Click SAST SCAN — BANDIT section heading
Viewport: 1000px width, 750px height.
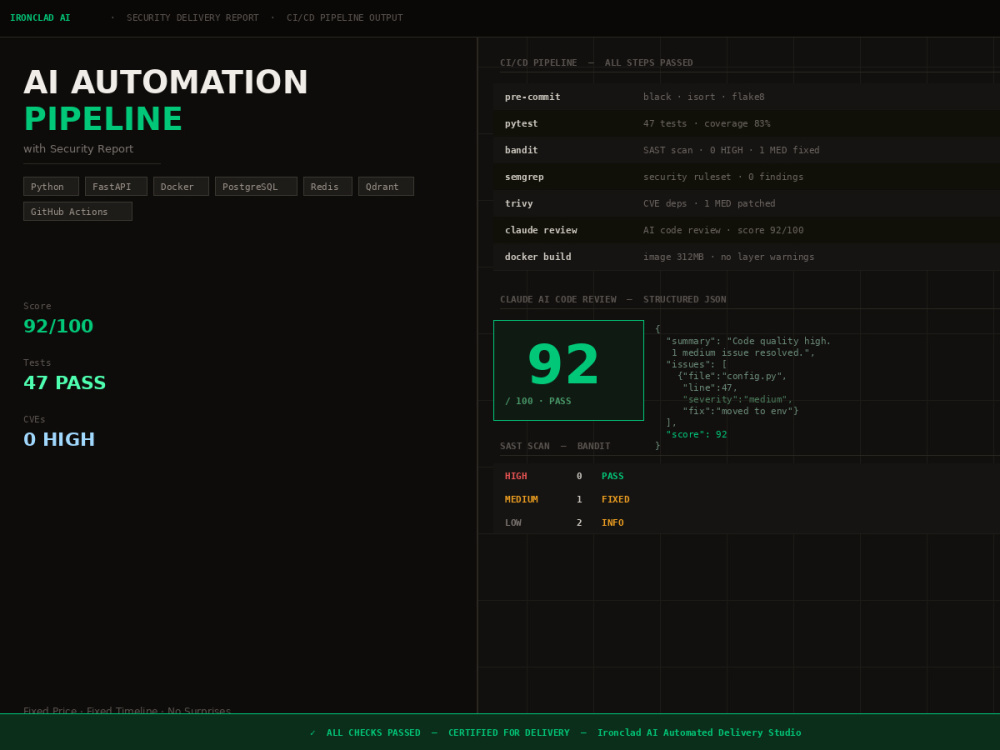pos(555,446)
